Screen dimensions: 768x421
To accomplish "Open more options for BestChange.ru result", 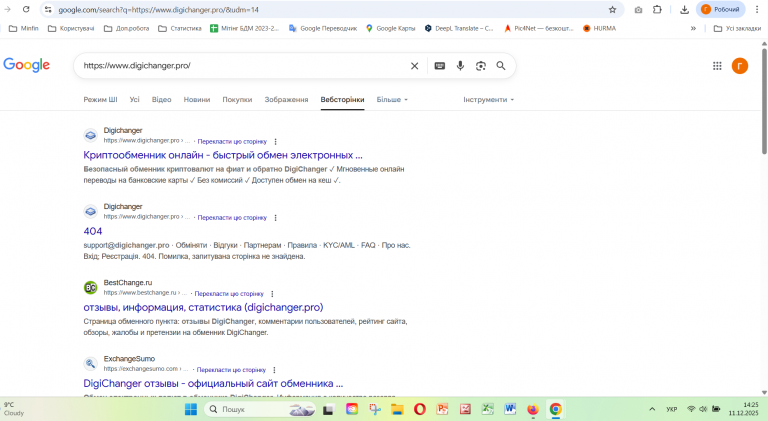I will pos(272,294).
